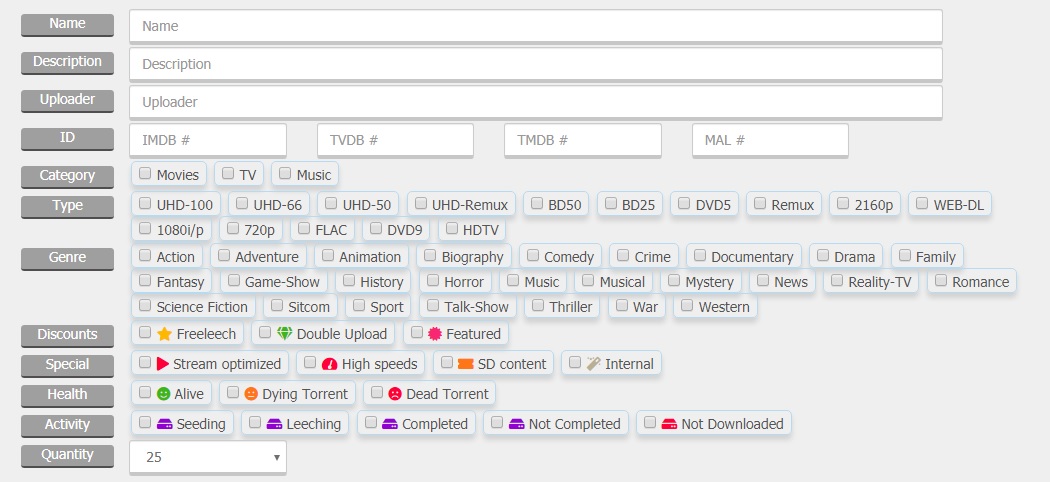
Task: Click the TVDB # input field
Action: coord(395,141)
